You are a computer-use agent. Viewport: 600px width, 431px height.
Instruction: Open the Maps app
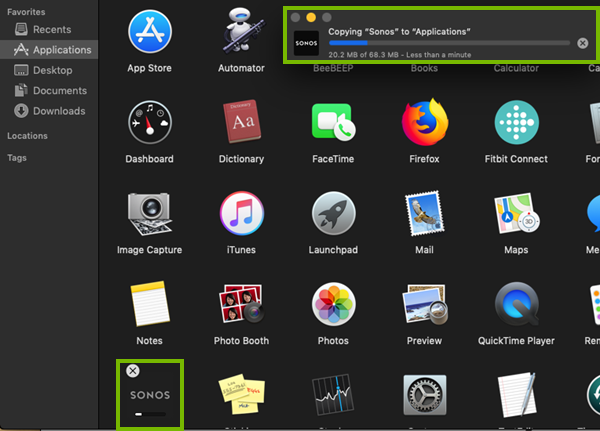517,213
